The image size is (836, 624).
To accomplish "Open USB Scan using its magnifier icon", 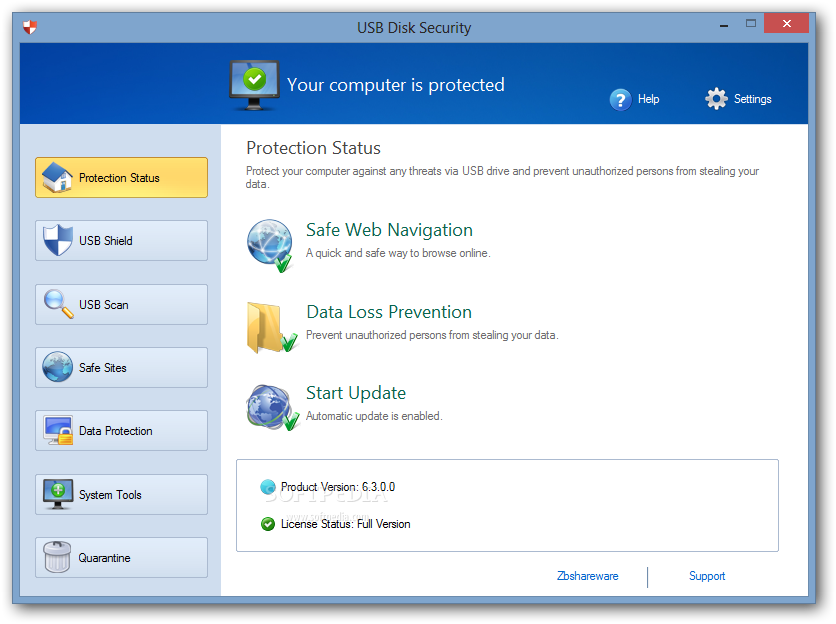I will point(58,304).
